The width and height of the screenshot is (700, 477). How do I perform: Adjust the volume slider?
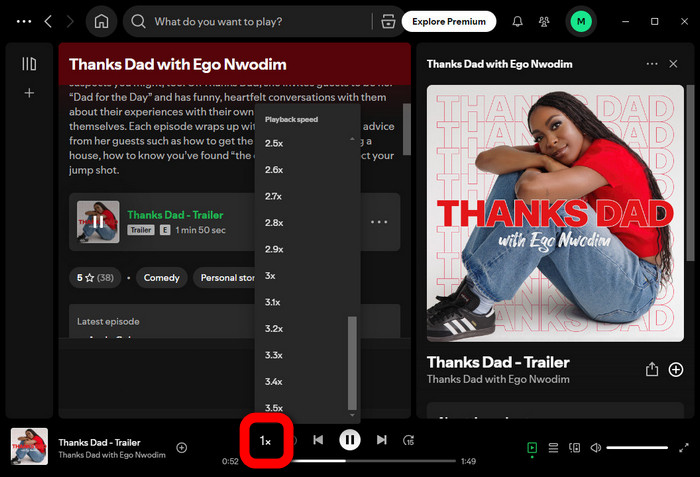(x=637, y=448)
